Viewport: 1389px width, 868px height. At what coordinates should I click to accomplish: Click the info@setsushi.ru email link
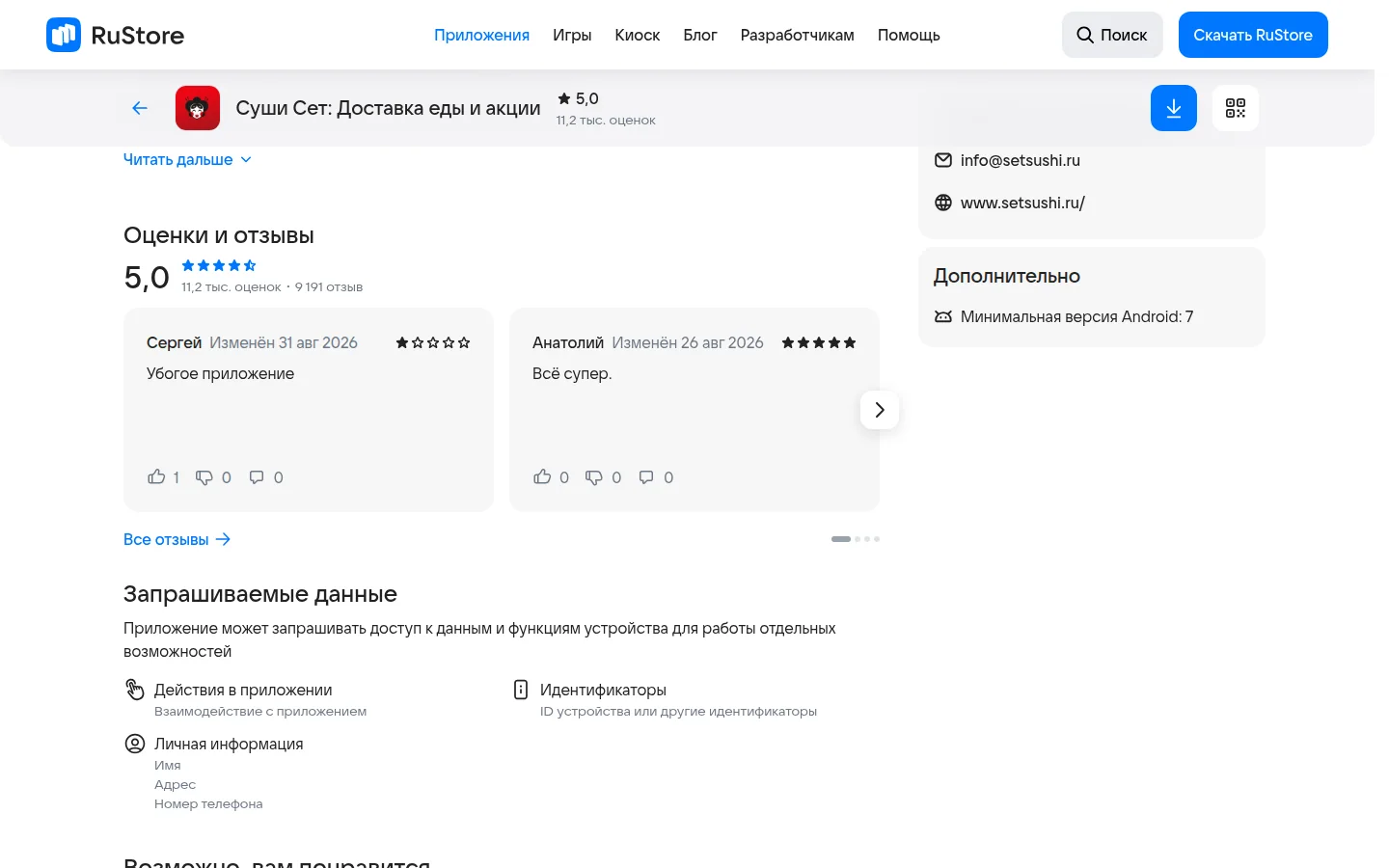1021,160
